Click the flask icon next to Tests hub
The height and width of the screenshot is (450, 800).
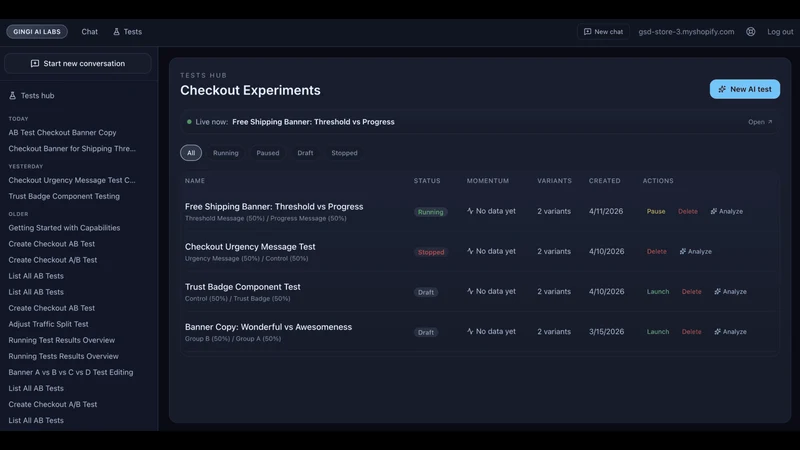point(12,95)
